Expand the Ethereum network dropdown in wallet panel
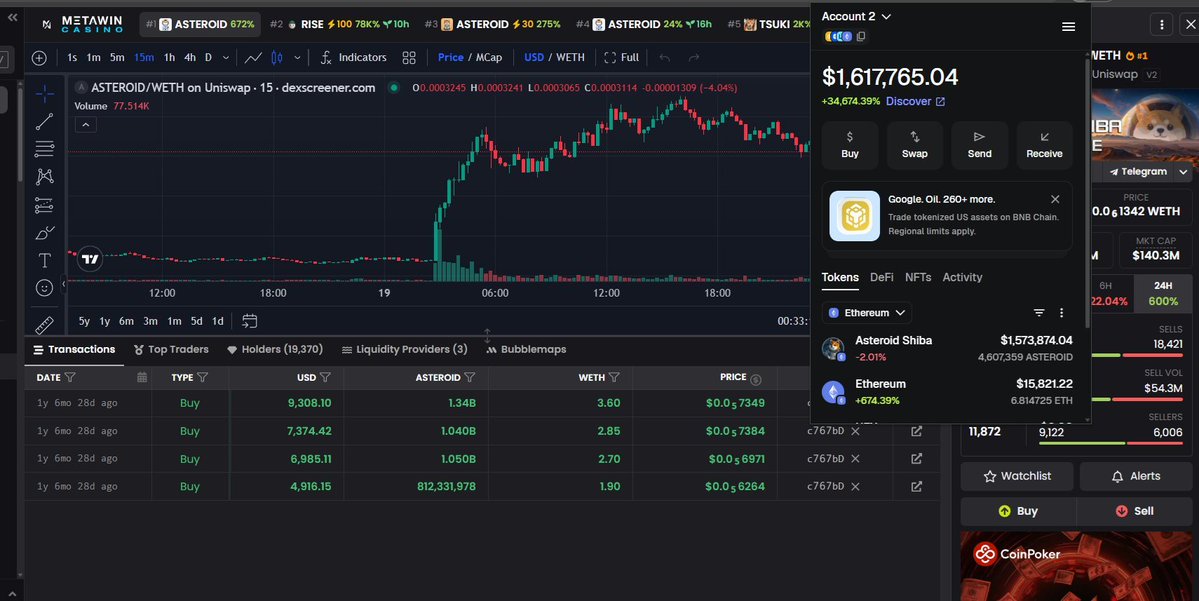 [866, 312]
